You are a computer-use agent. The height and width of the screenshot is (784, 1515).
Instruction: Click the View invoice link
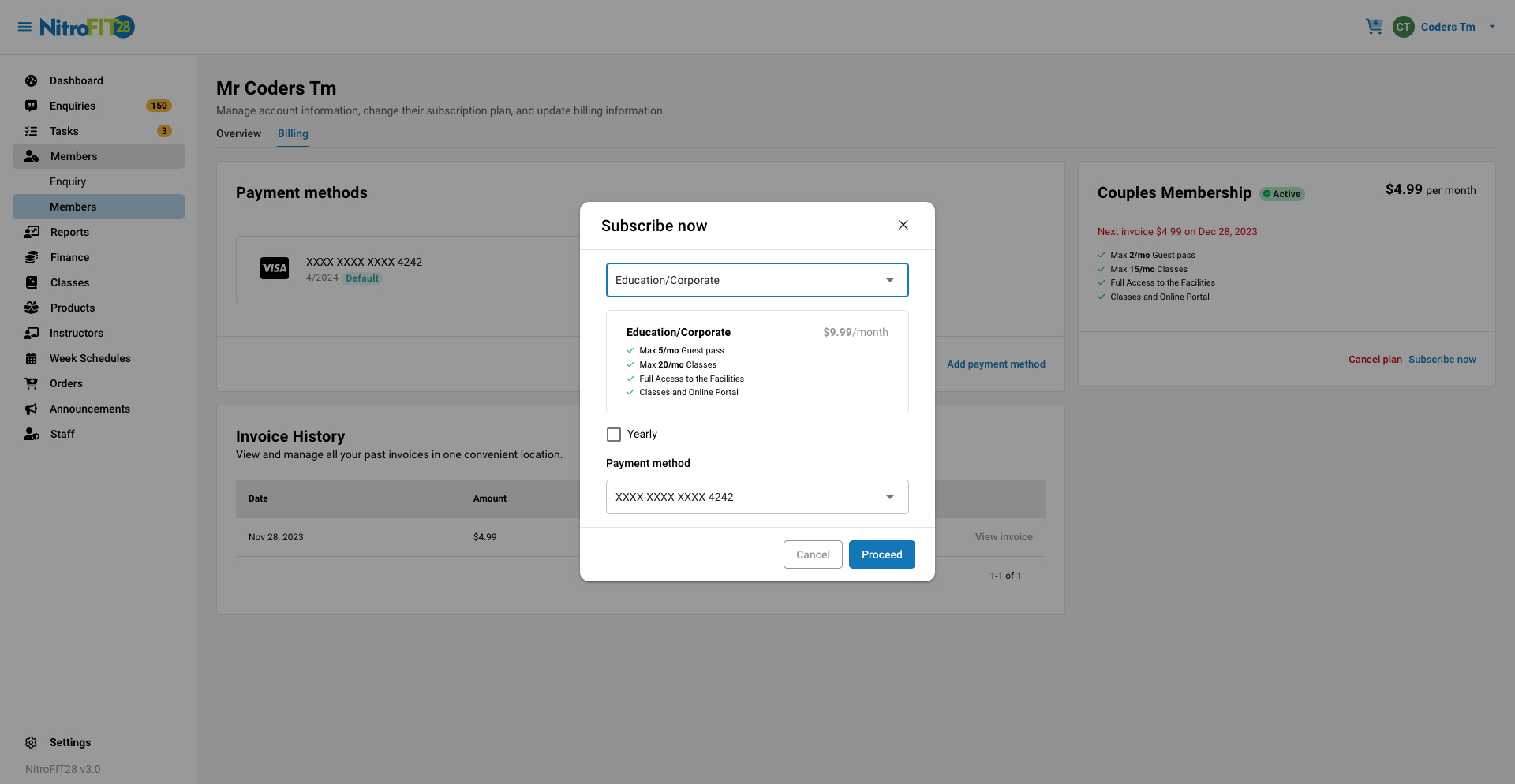[x=1003, y=536]
